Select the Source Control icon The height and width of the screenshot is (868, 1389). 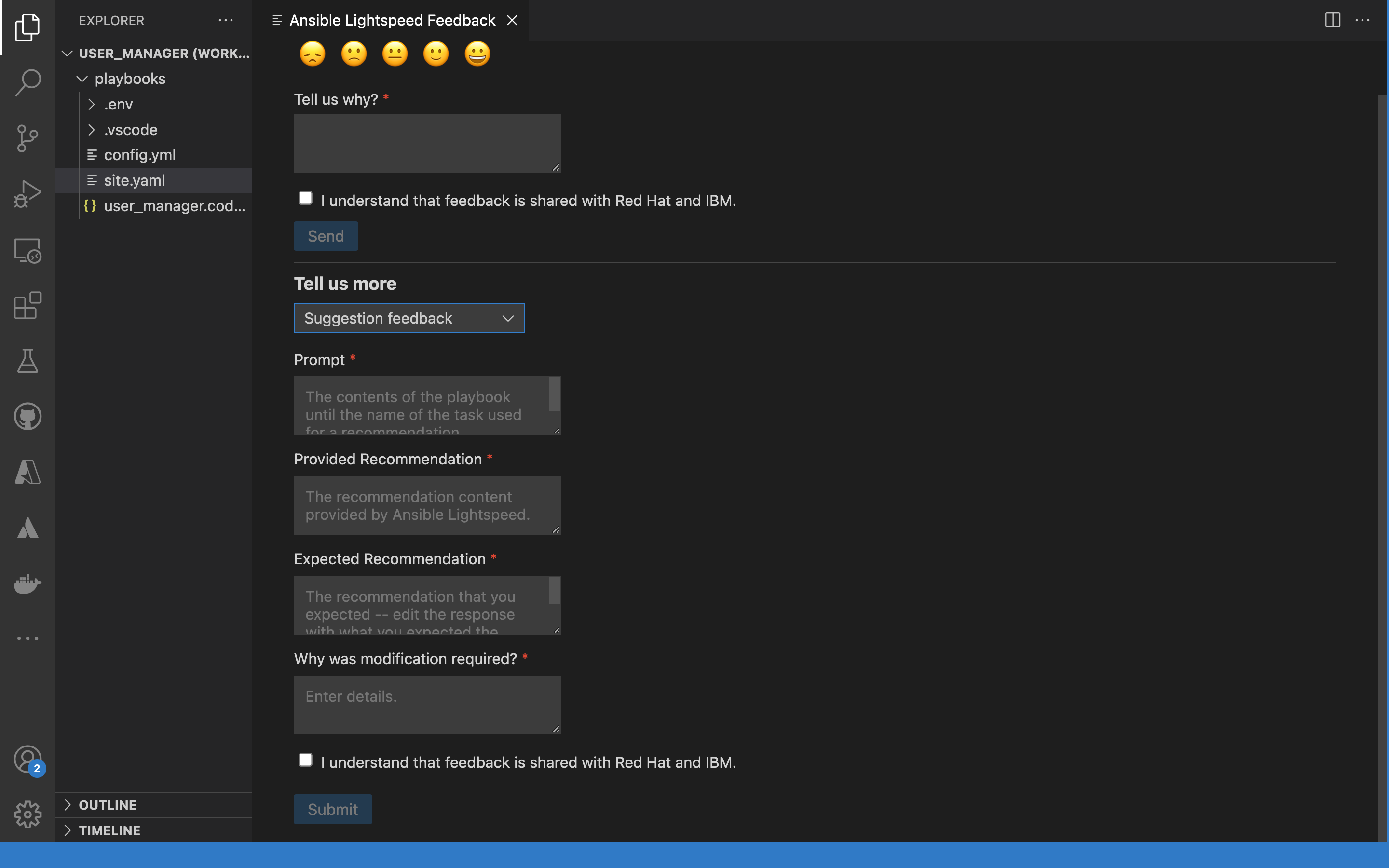[x=27, y=137]
